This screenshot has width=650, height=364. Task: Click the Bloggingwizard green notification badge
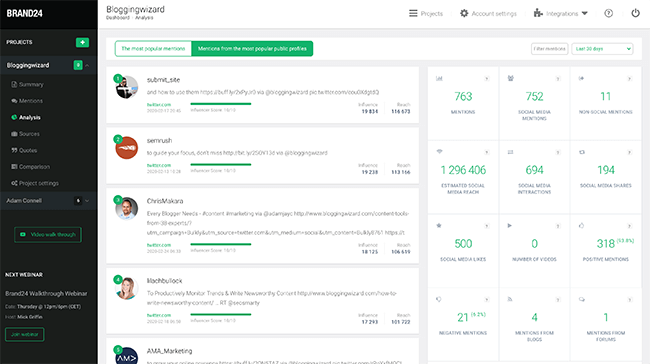(78, 65)
